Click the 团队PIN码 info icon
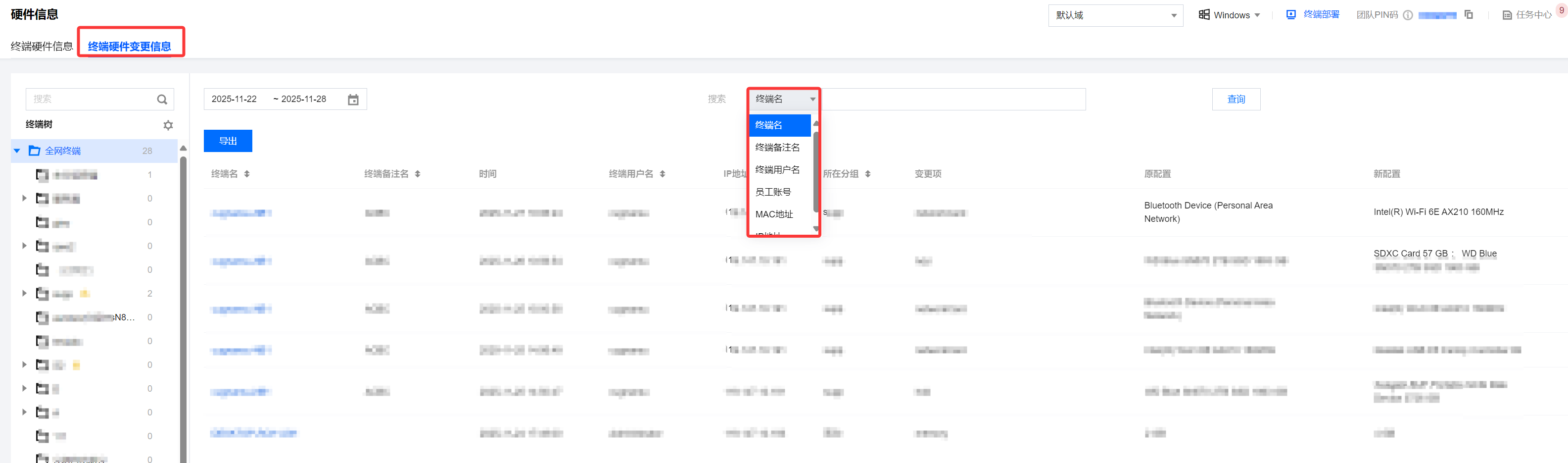The image size is (1568, 463). (x=1407, y=15)
